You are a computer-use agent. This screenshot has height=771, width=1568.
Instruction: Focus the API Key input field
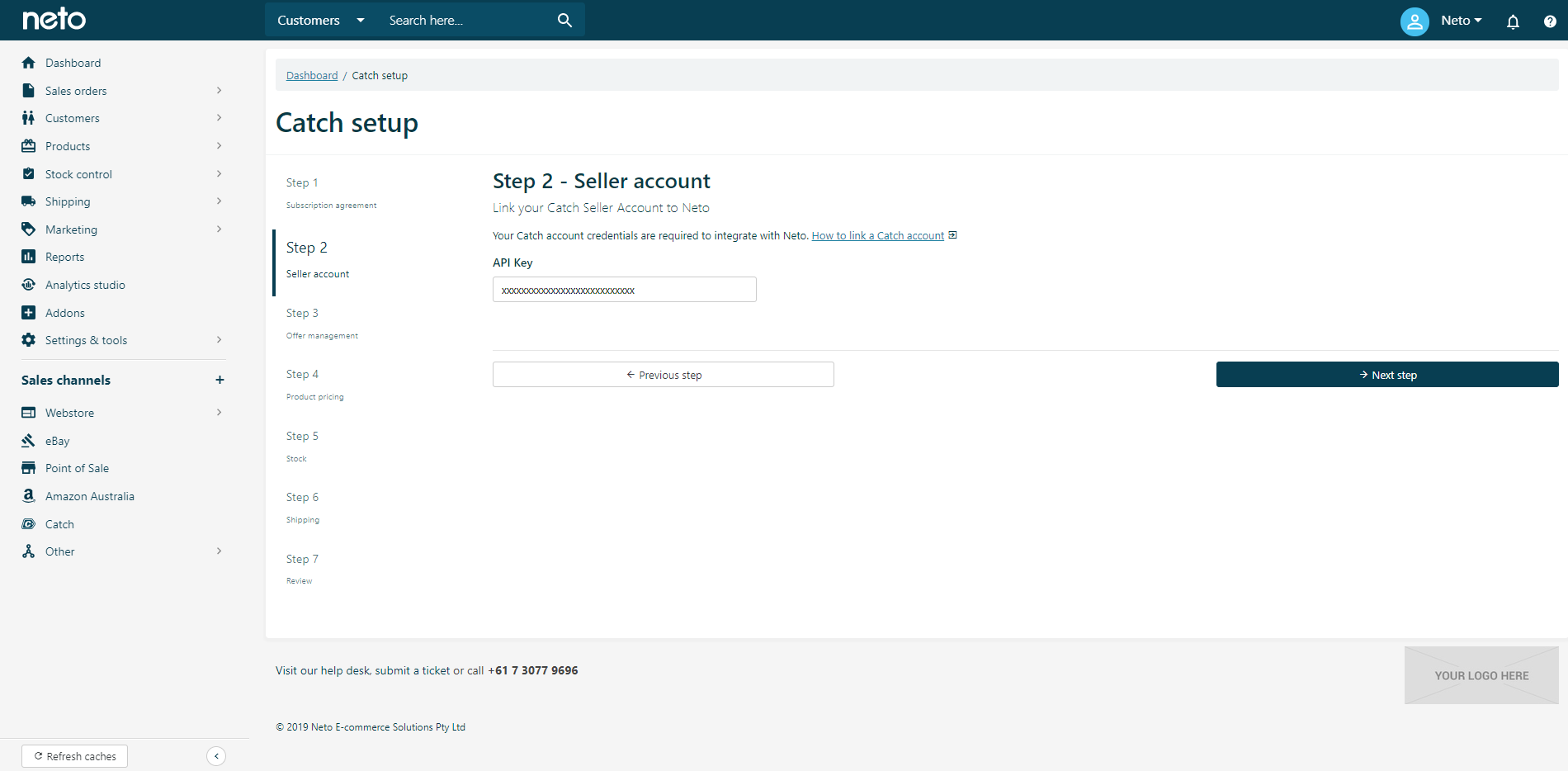click(x=625, y=290)
